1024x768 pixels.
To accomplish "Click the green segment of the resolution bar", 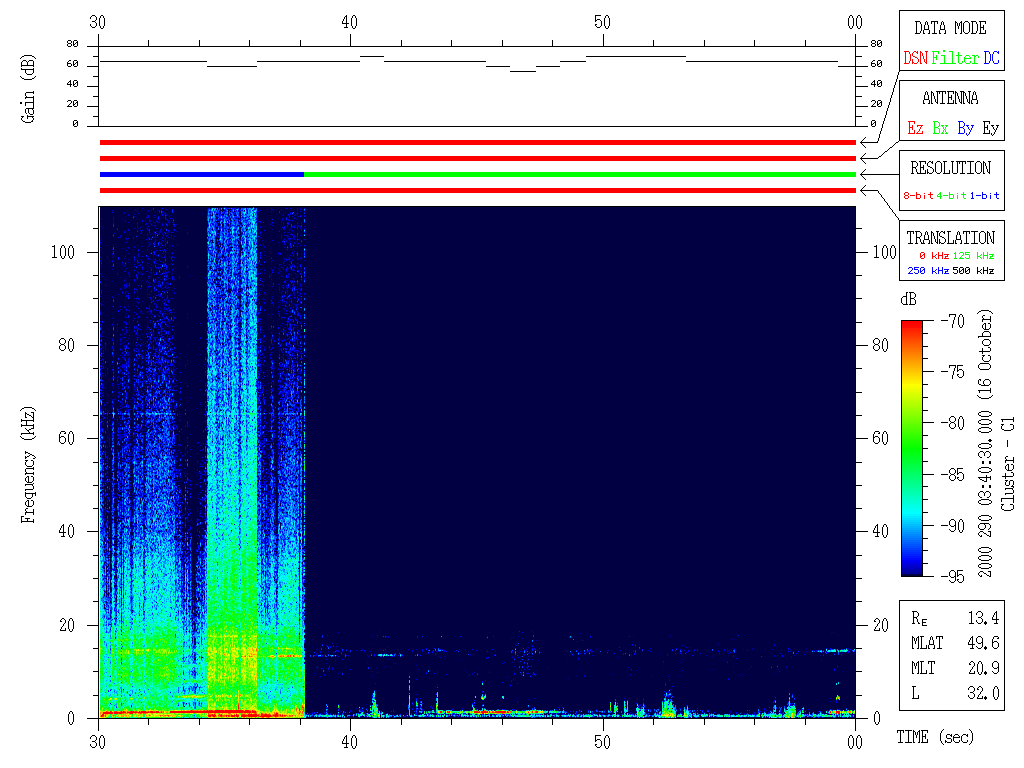I will click(580, 174).
